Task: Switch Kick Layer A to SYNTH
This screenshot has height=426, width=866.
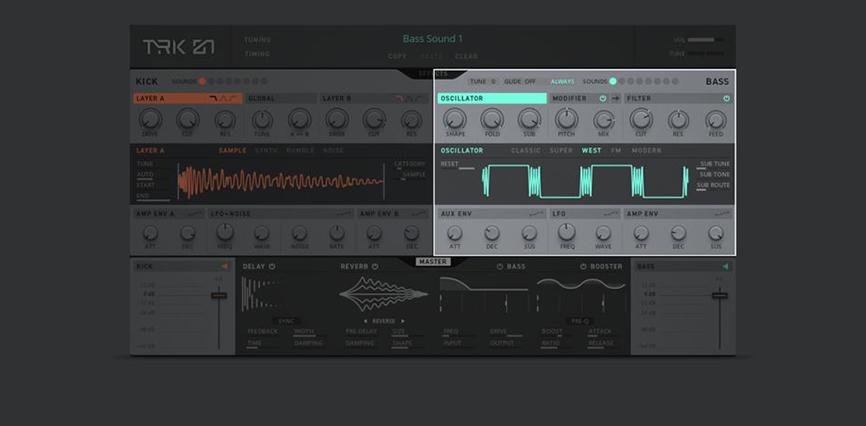Action: tap(266, 150)
